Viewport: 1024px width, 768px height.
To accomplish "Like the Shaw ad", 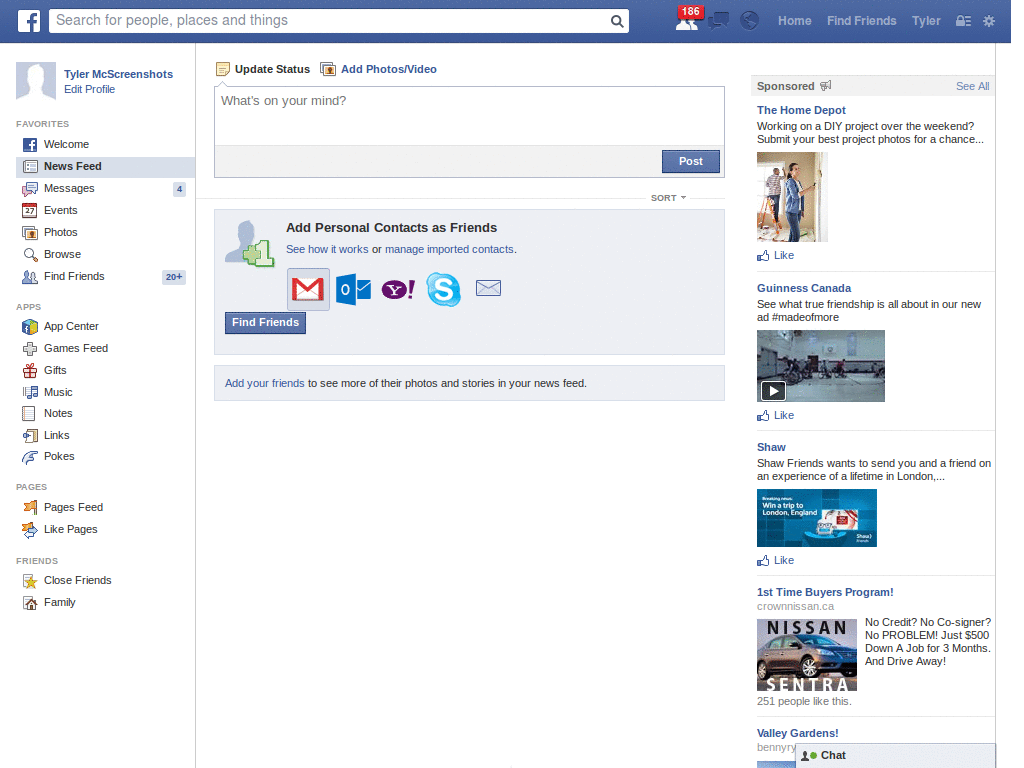I will point(775,560).
